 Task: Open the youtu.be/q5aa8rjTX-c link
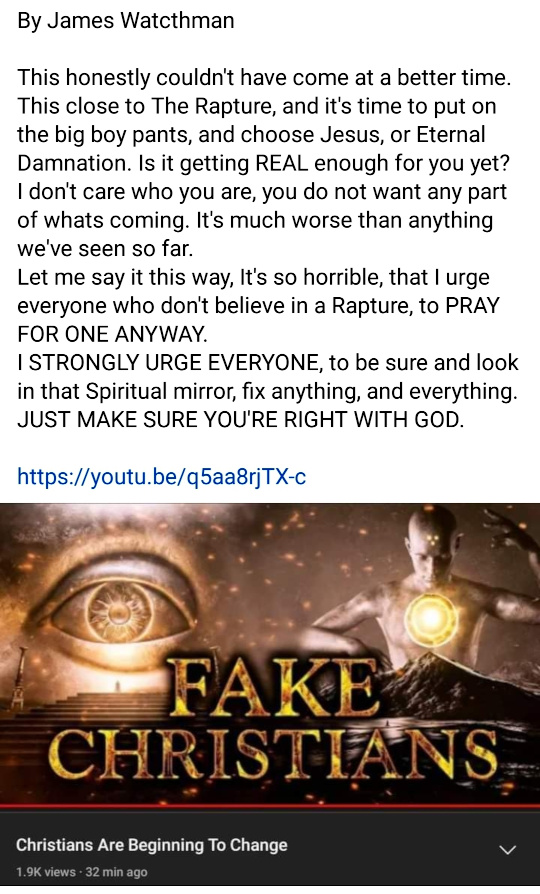162,476
